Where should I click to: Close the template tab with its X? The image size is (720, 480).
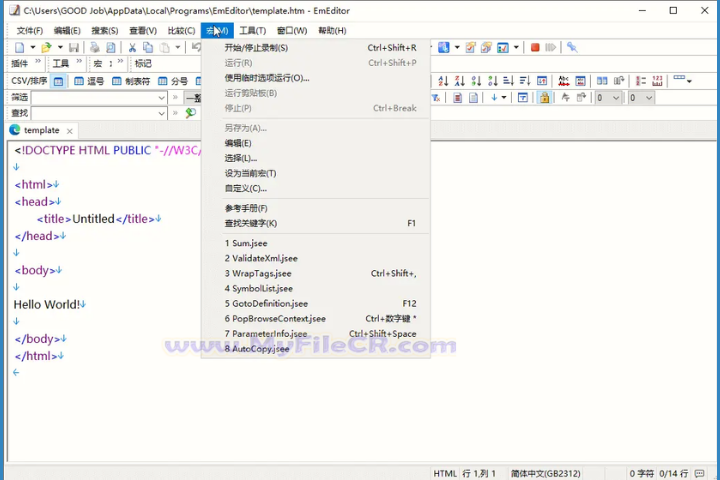[x=70, y=131]
